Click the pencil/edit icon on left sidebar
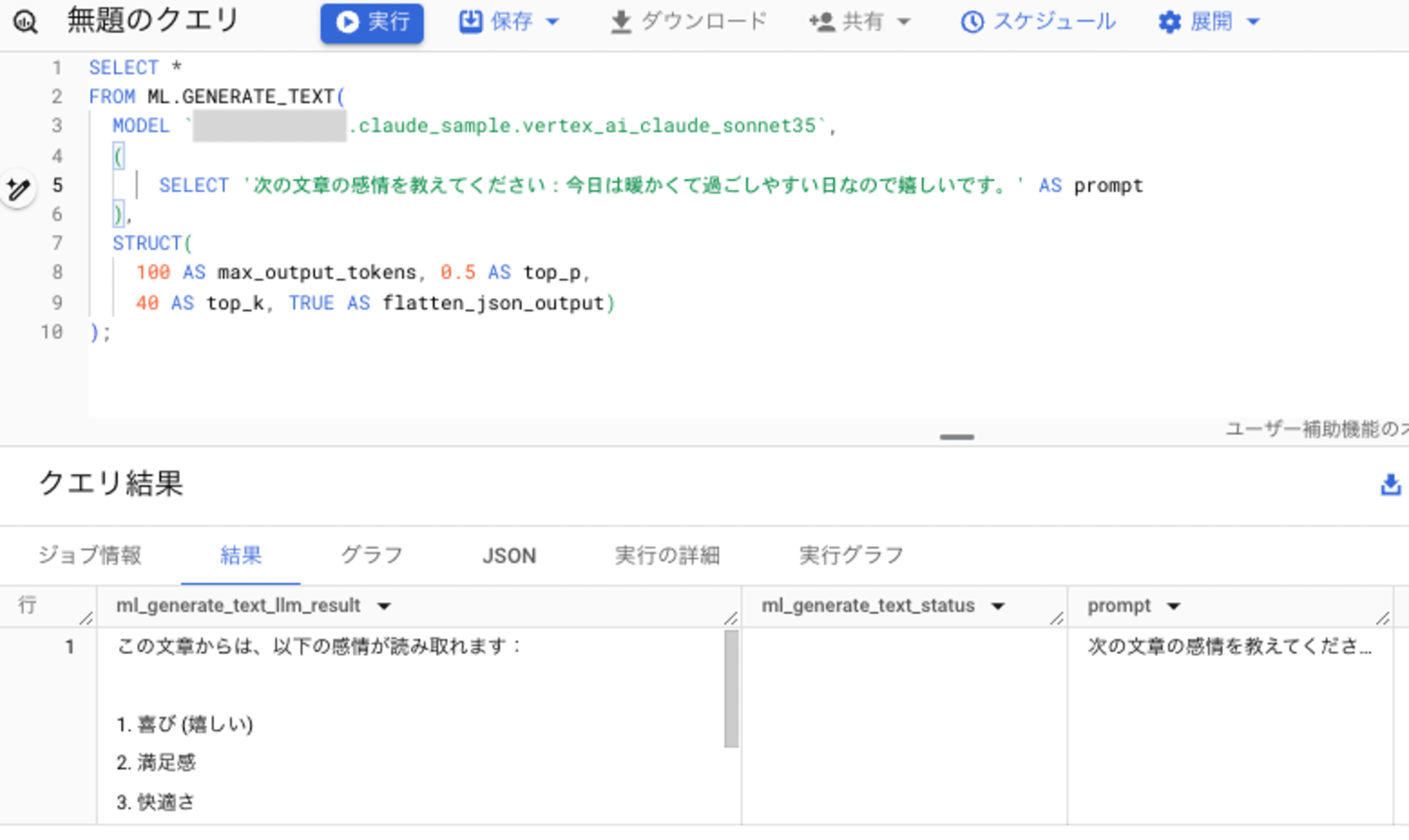This screenshot has width=1409, height=840. tap(18, 189)
